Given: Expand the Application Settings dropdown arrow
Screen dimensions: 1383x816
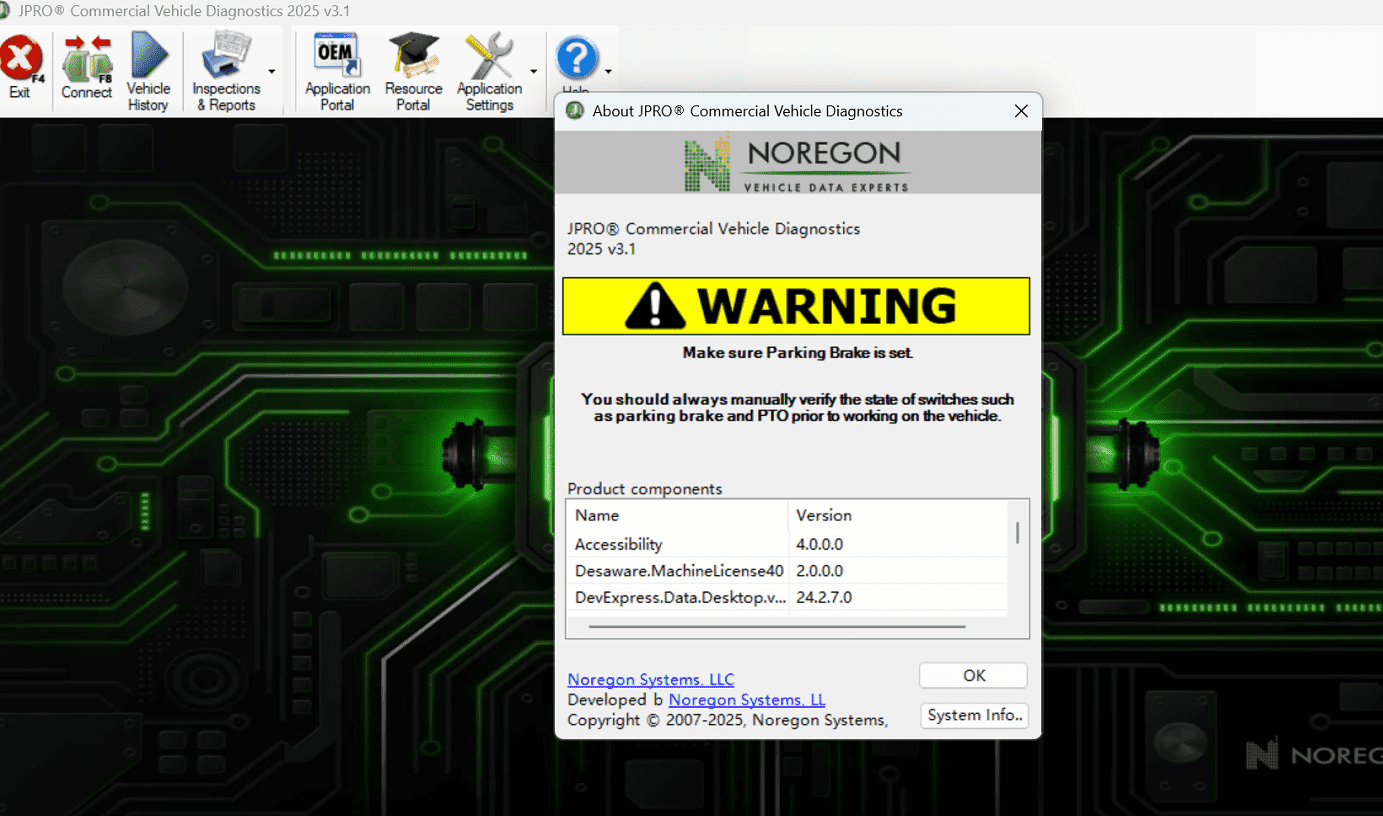Looking at the screenshot, I should 534,72.
